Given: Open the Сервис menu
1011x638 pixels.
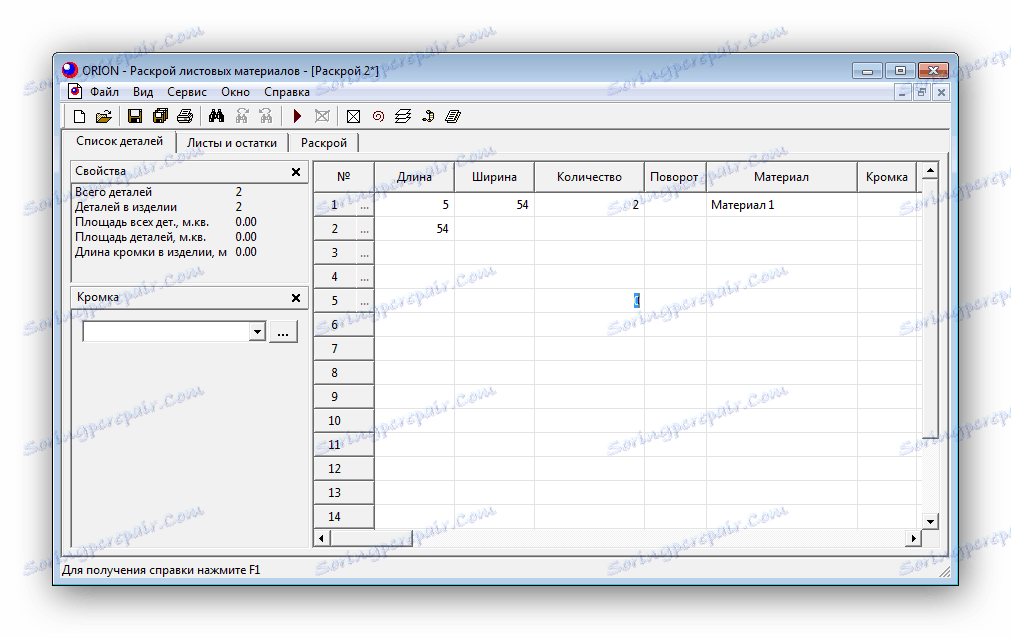Looking at the screenshot, I should (187, 92).
